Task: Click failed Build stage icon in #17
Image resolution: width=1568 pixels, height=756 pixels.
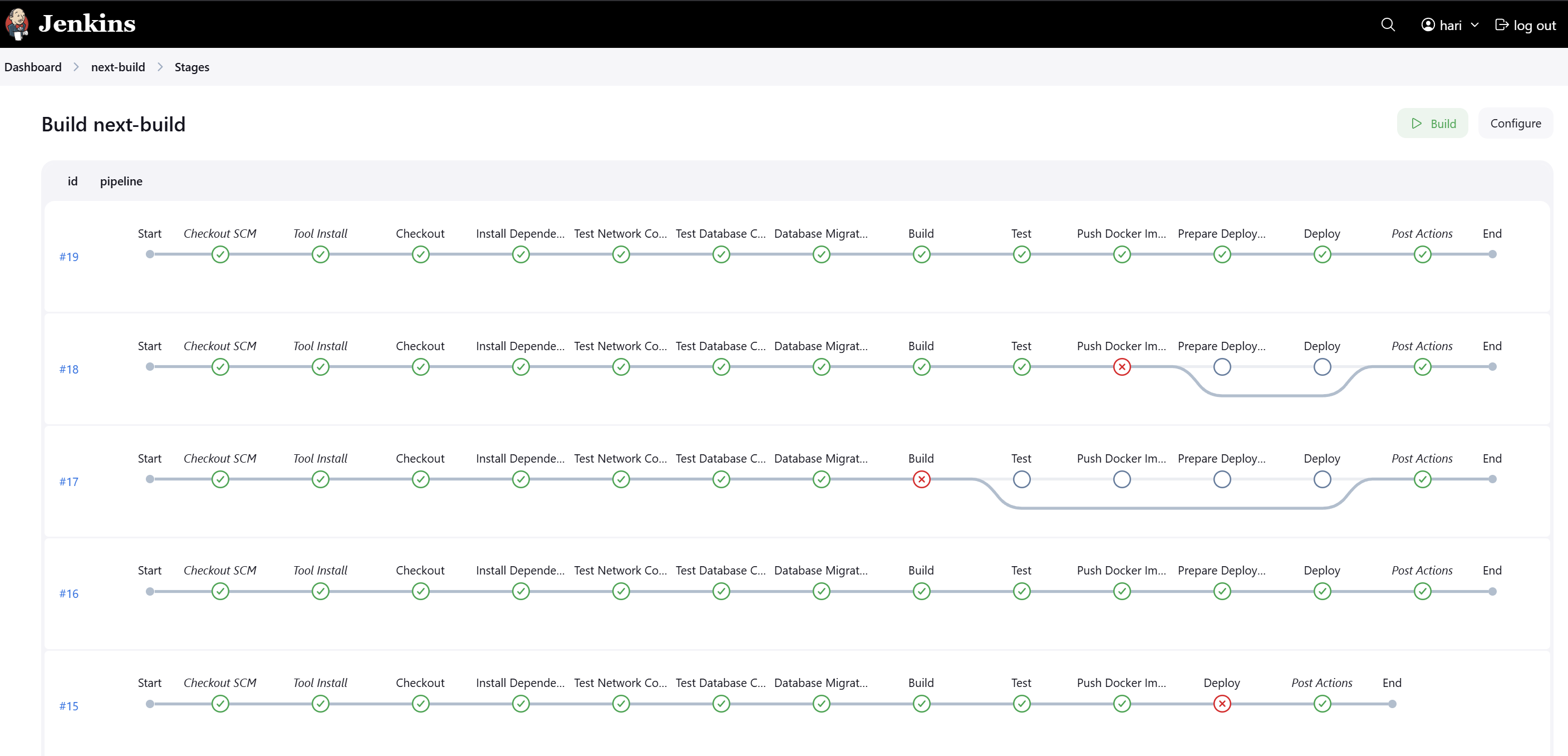Action: (922, 480)
